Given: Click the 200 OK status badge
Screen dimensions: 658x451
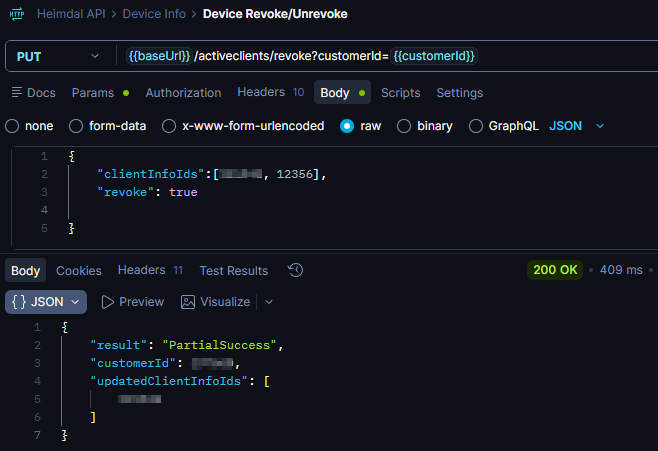Looking at the screenshot, I should click(555, 270).
